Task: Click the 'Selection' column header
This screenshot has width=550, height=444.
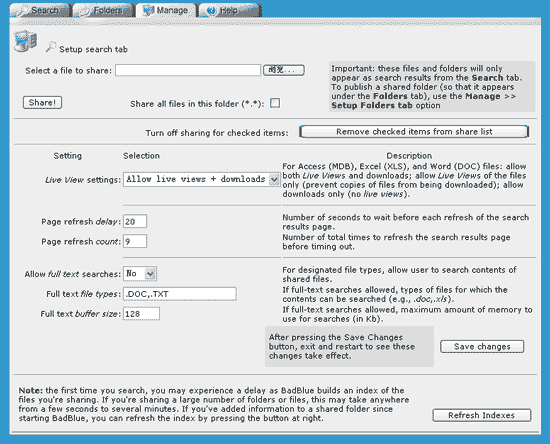Action: (x=141, y=156)
